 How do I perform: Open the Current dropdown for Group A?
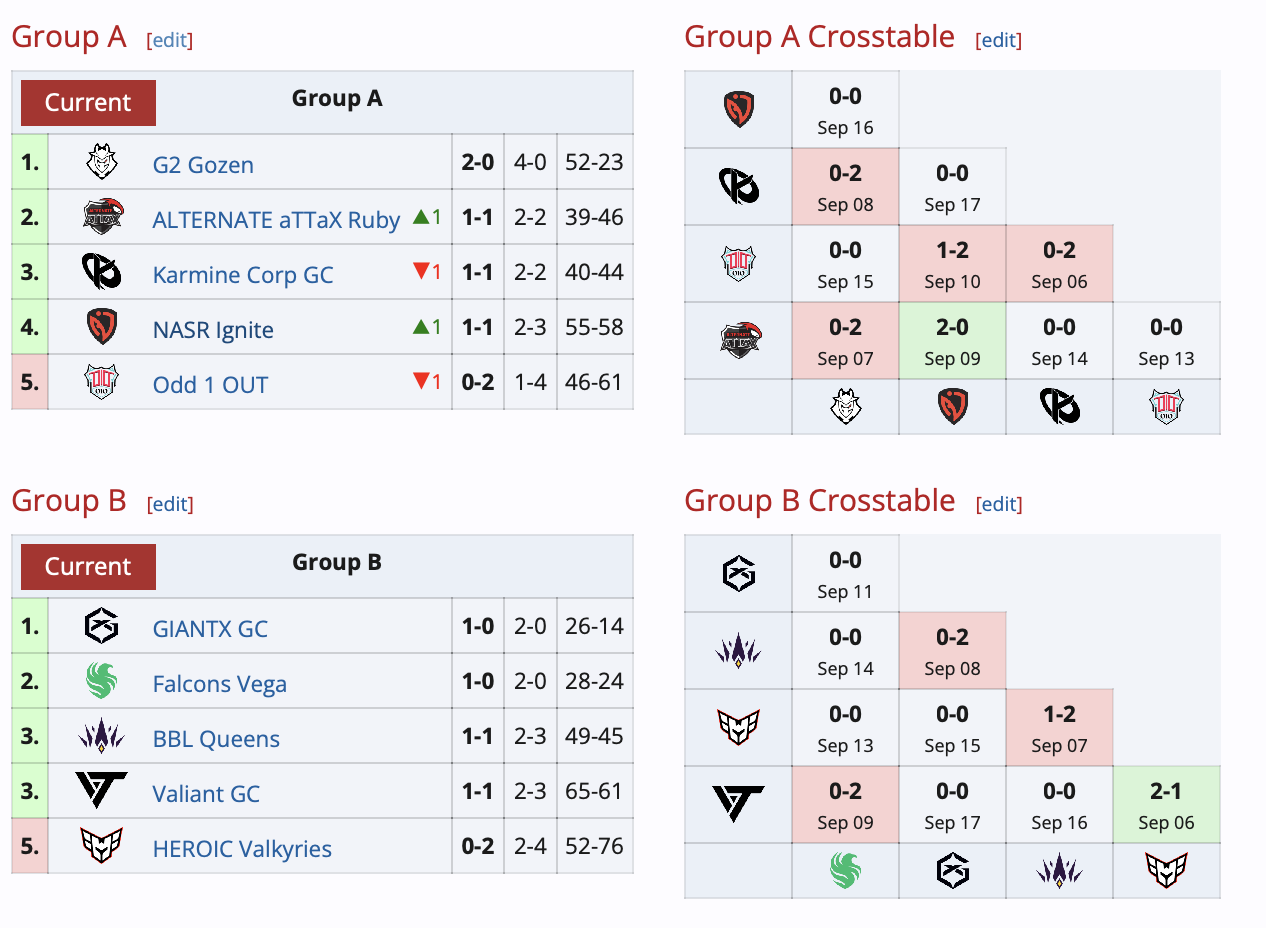[88, 103]
